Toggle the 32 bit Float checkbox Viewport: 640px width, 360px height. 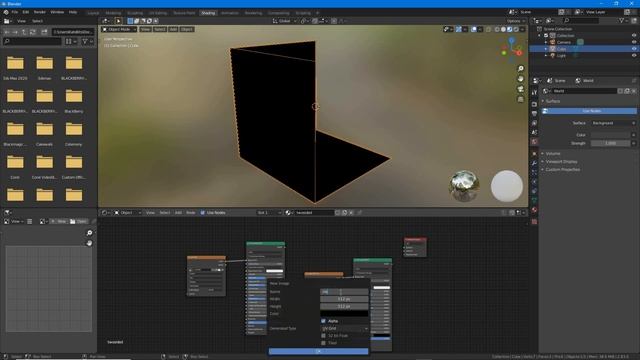323,336
